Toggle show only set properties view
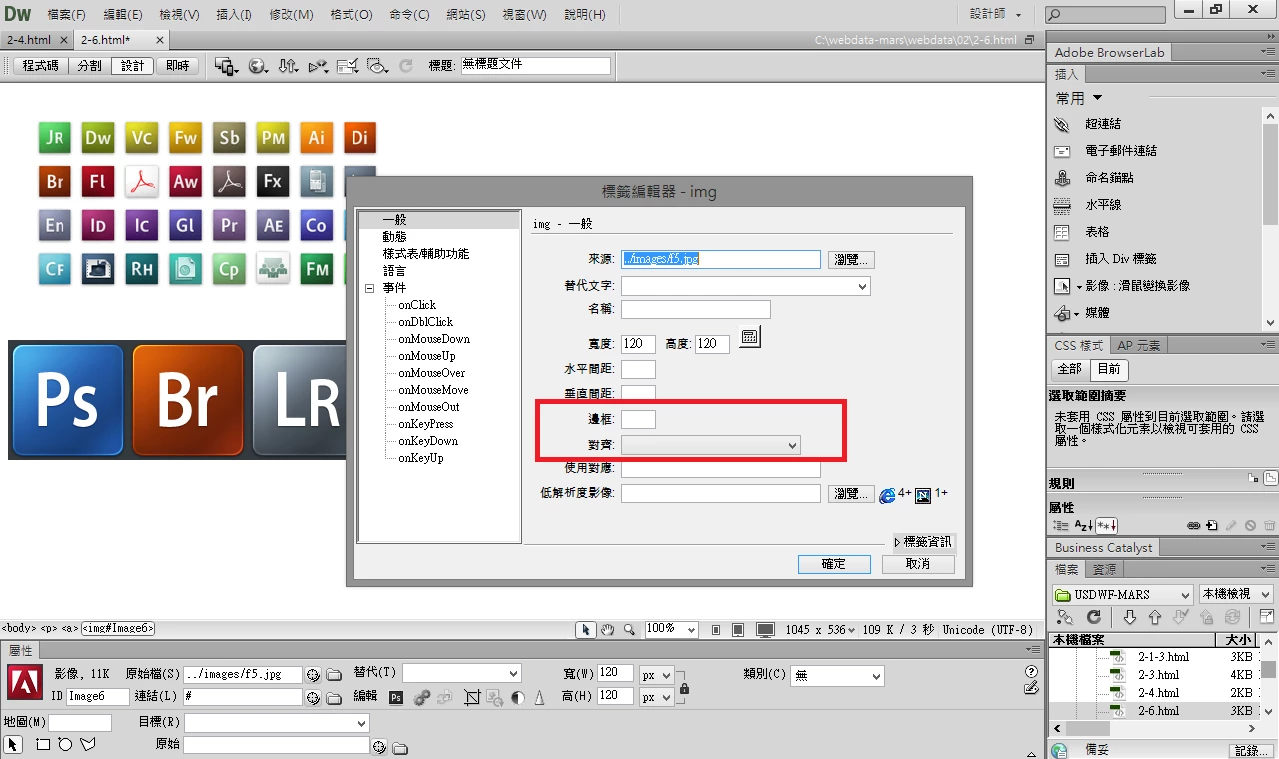This screenshot has height=759, width=1279. coord(1106,525)
